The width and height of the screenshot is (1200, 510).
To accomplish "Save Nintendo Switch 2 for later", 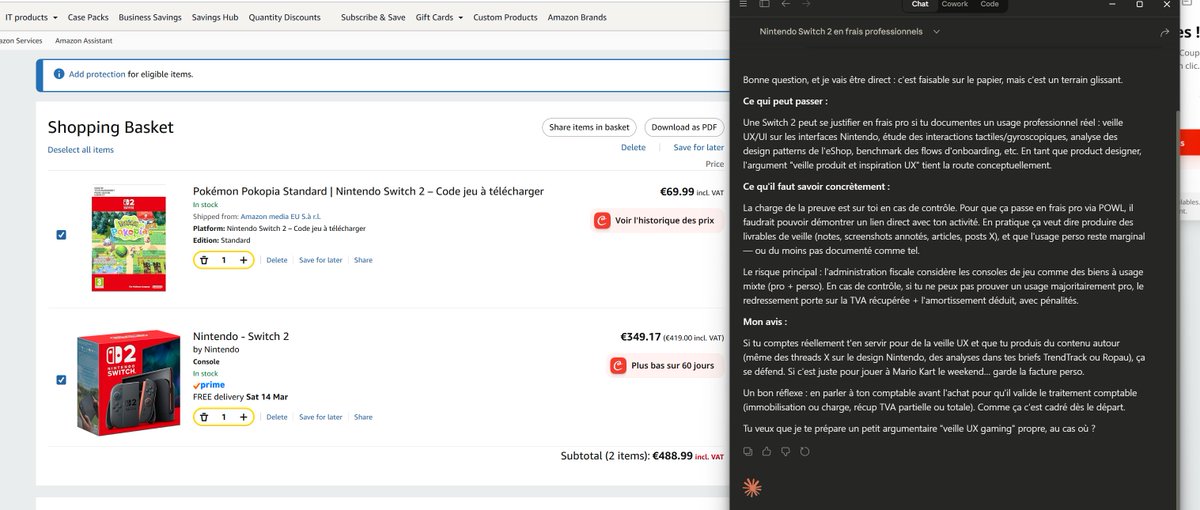I will 321,417.
